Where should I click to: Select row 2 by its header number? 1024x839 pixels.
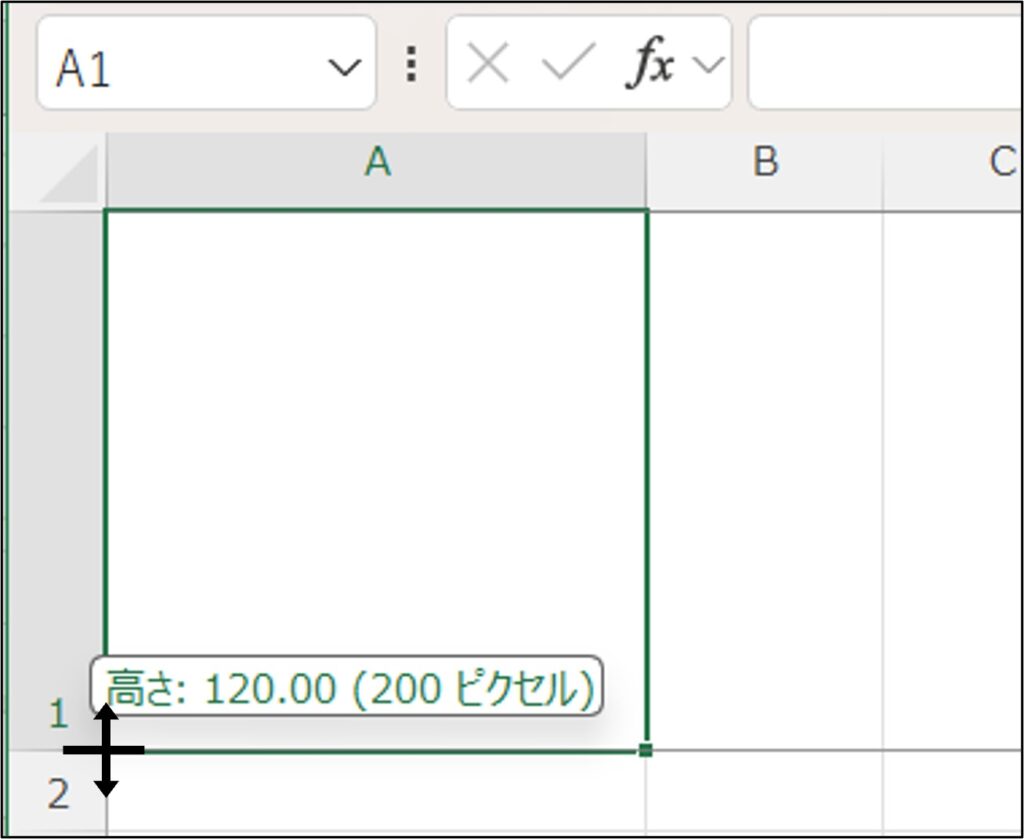pyautogui.click(x=58, y=795)
